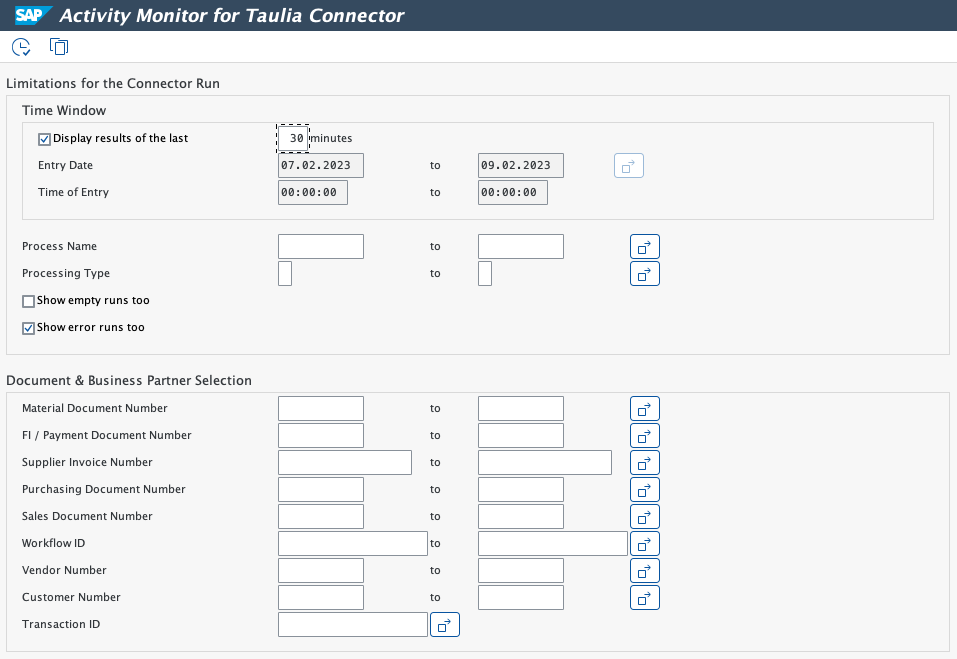
Task: Click the Workflow ID label
Action: pyautogui.click(x=54, y=543)
